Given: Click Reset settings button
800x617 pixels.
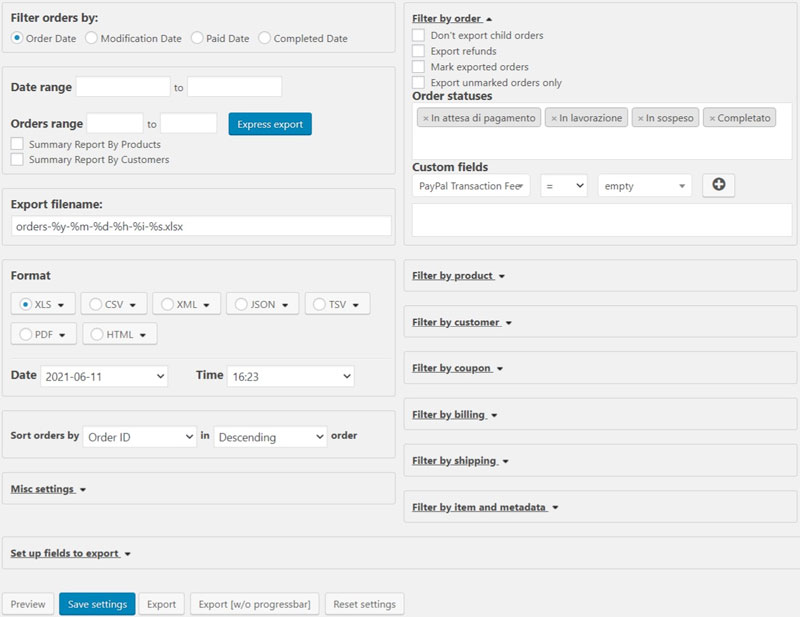Looking at the screenshot, I should (x=364, y=604).
